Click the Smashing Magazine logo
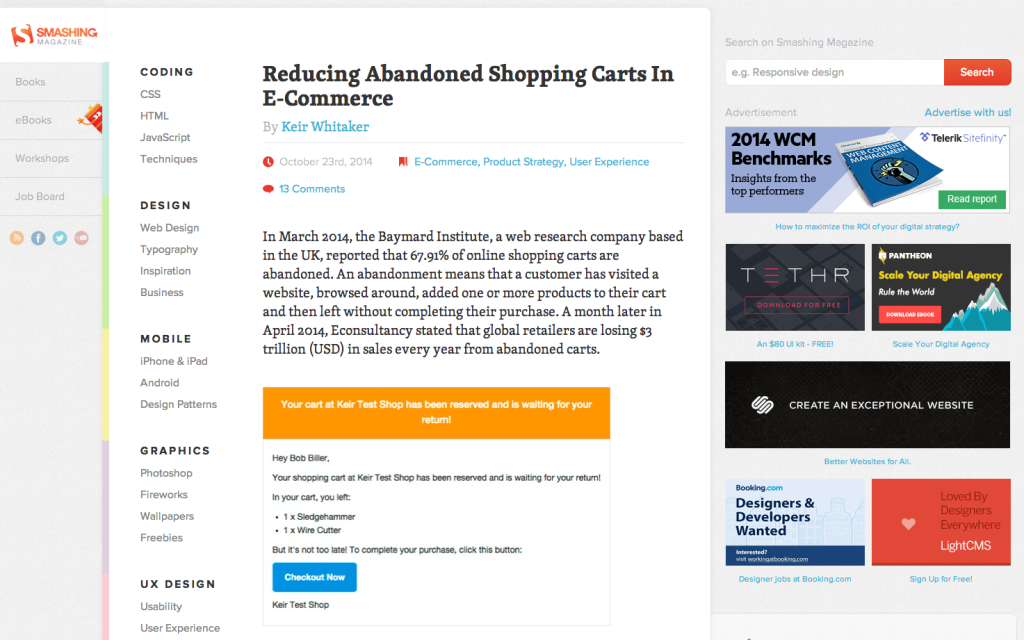 [54, 35]
